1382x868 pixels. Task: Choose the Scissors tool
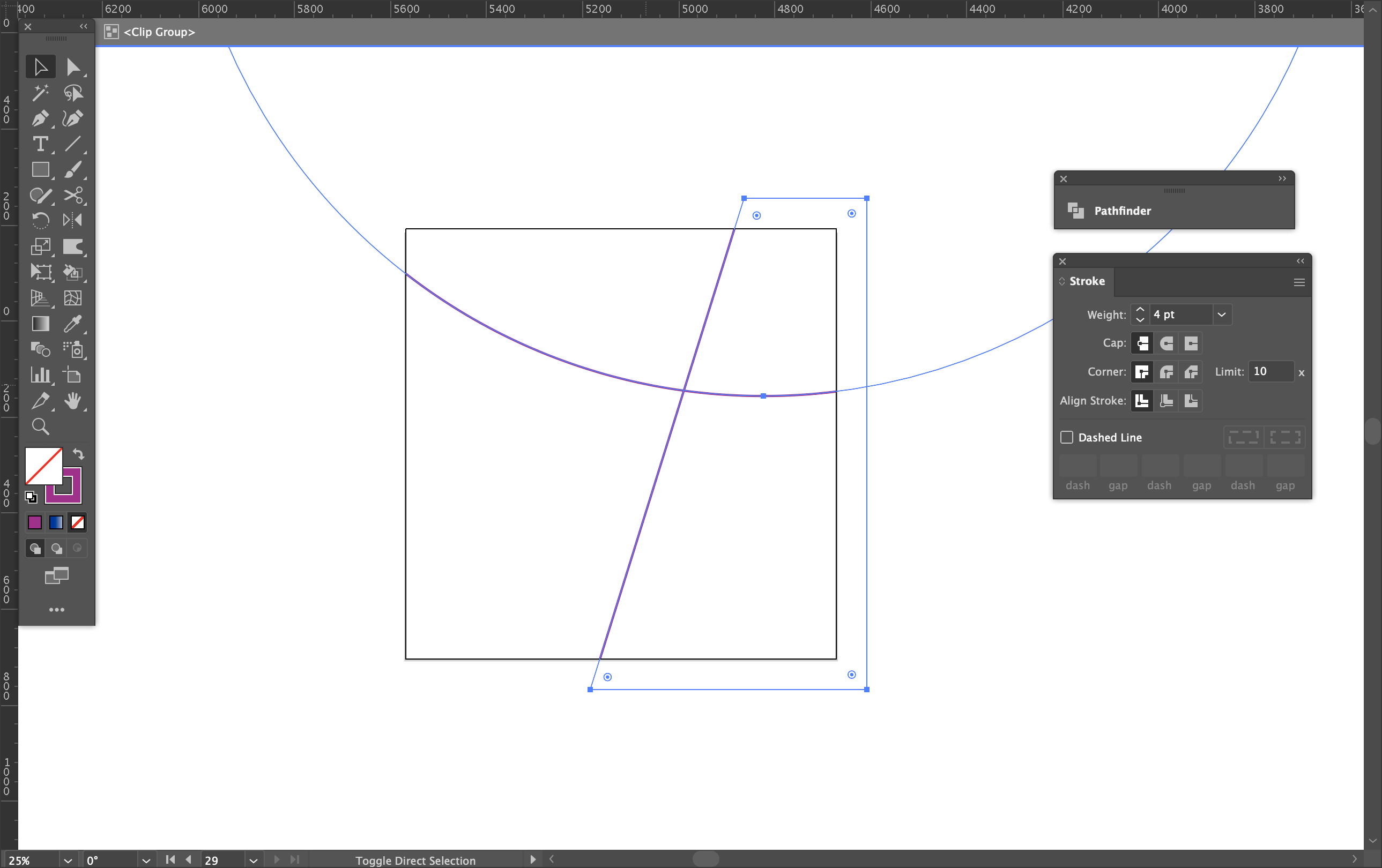pyautogui.click(x=73, y=195)
